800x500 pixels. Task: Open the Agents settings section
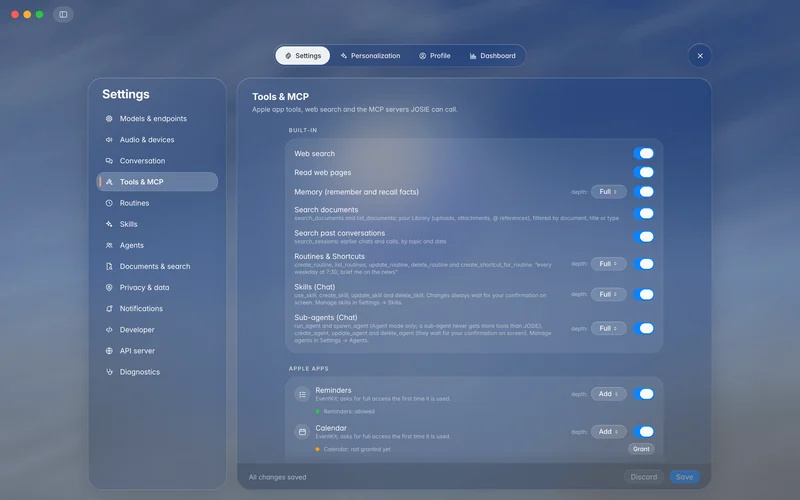157,245
